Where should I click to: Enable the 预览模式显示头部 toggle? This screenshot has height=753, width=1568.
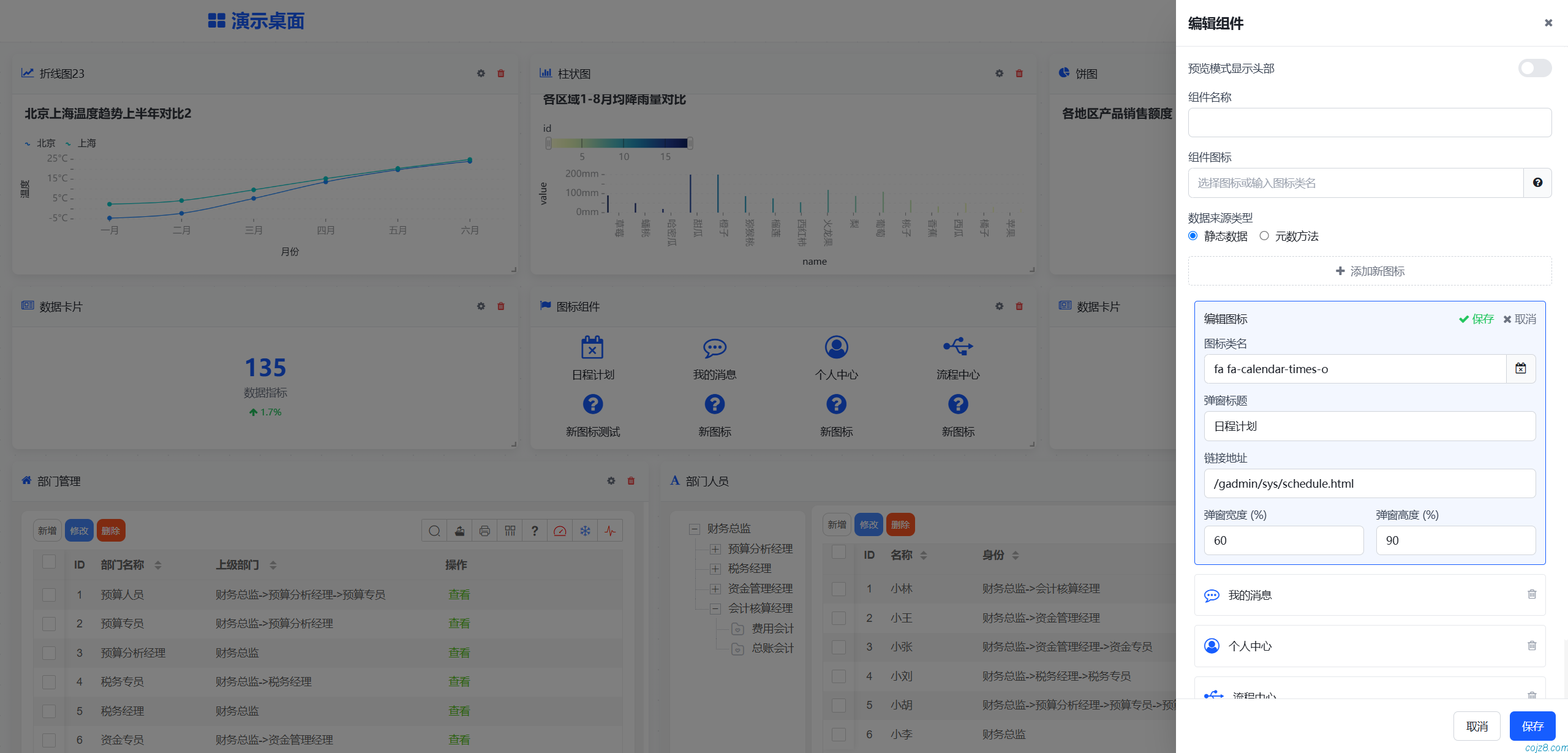point(1534,68)
